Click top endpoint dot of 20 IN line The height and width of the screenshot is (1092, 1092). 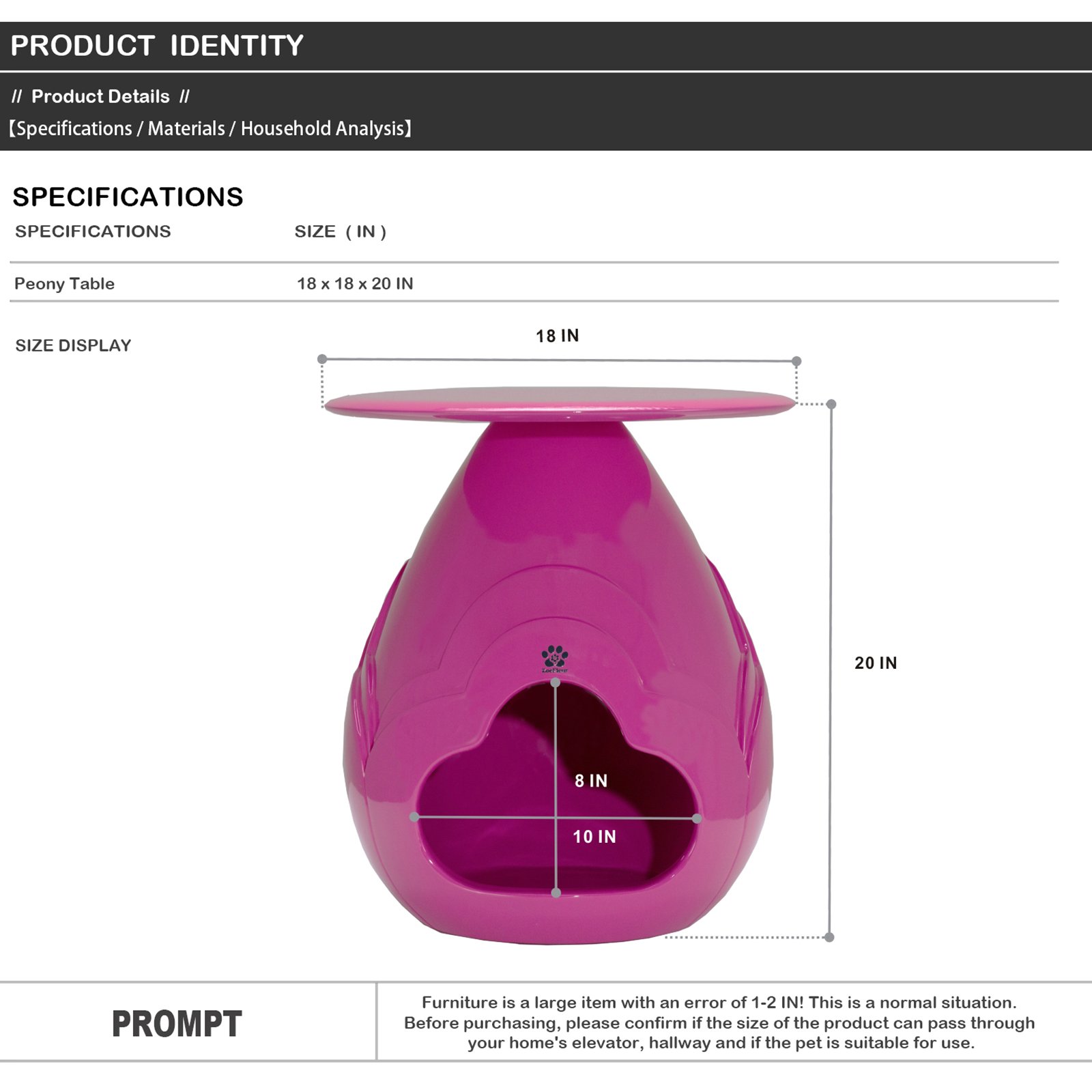[831, 404]
